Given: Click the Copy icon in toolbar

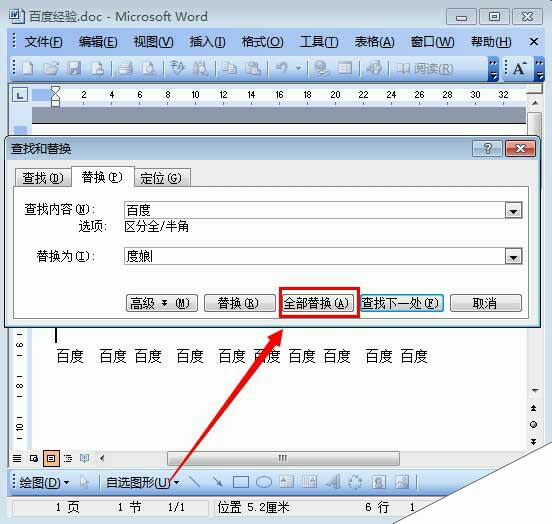Looking at the screenshot, I should [230, 68].
